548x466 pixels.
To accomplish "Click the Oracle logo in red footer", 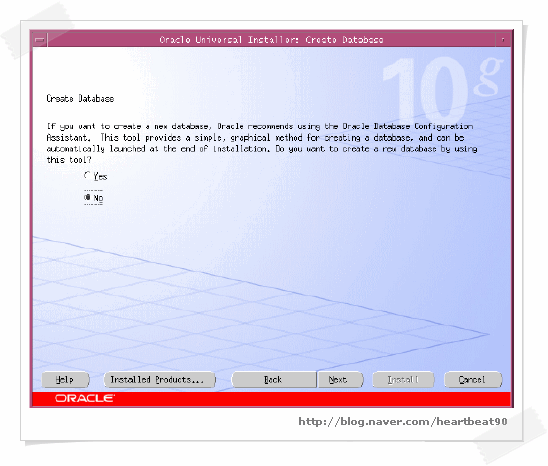I will click(85, 398).
